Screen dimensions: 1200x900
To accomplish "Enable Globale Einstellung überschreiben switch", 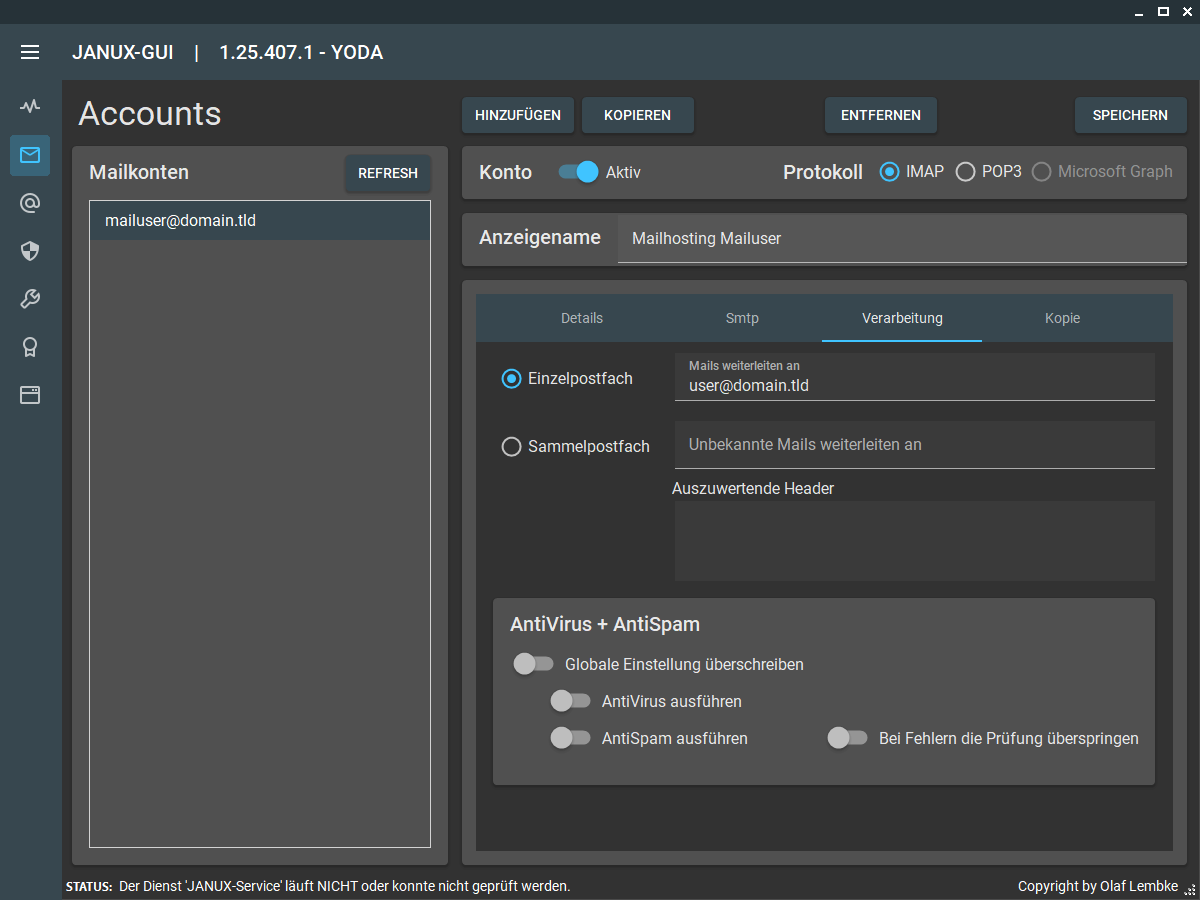I will click(533, 664).
